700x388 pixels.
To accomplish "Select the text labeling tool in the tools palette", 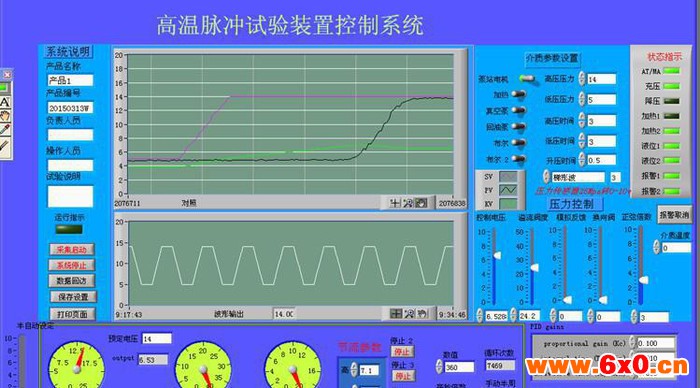I will (4, 102).
